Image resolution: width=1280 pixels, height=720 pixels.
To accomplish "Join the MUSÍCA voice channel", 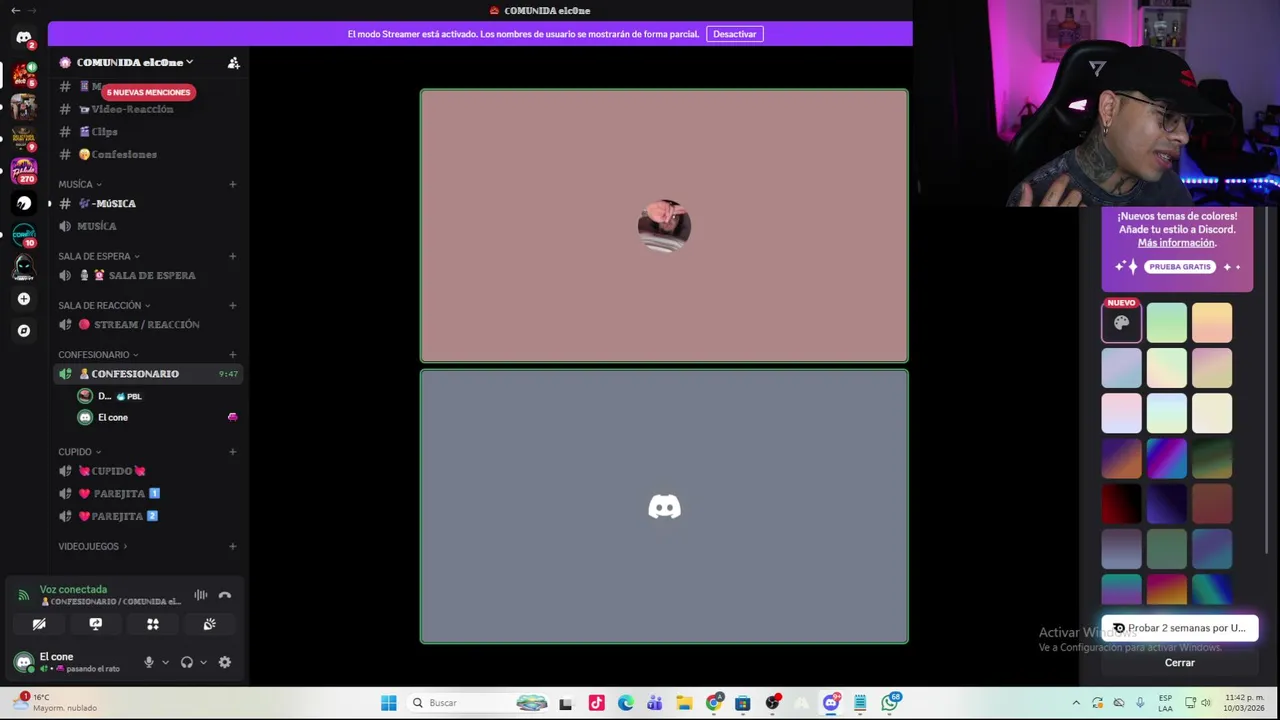I will 148,226.
